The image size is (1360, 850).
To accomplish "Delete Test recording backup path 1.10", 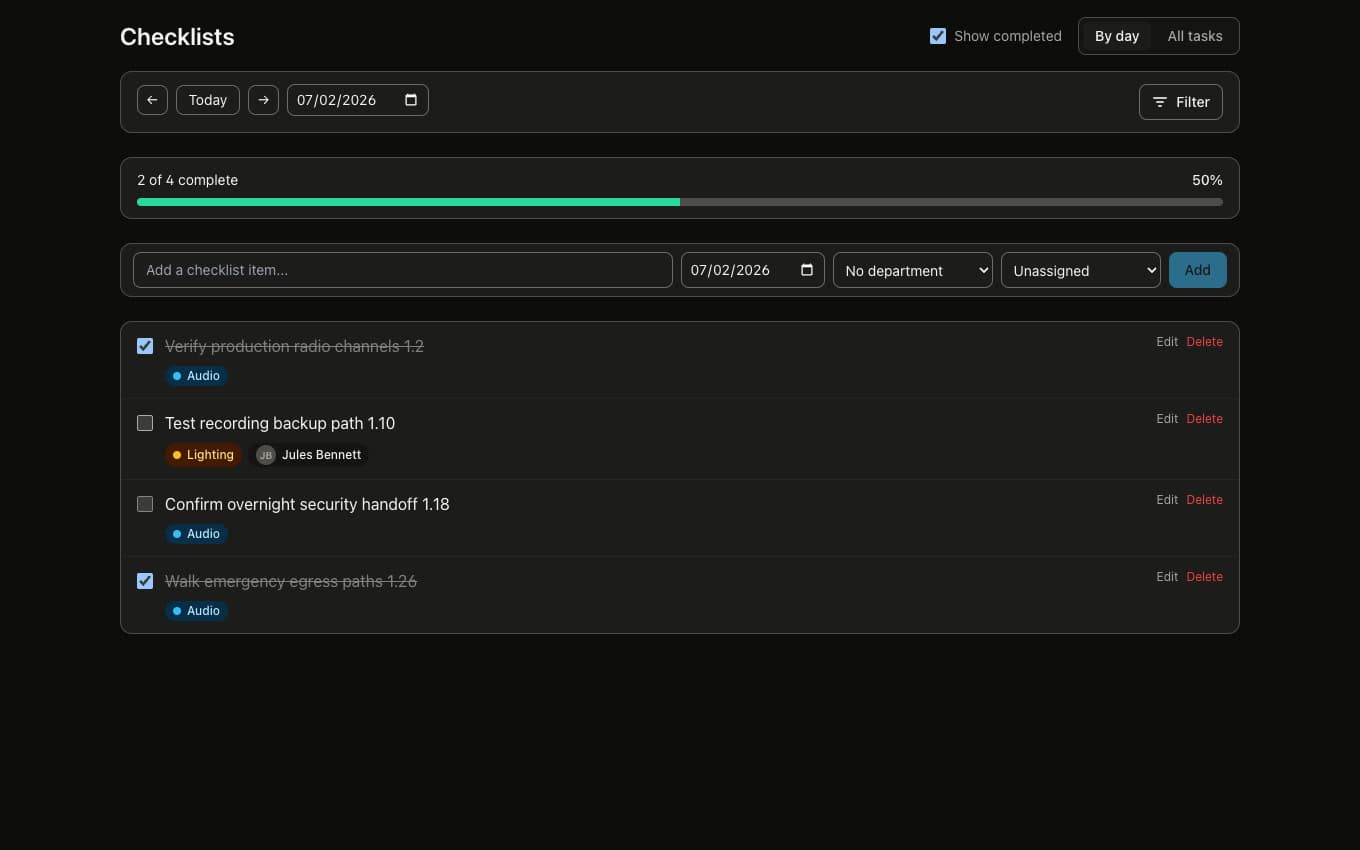I will [x=1204, y=419].
